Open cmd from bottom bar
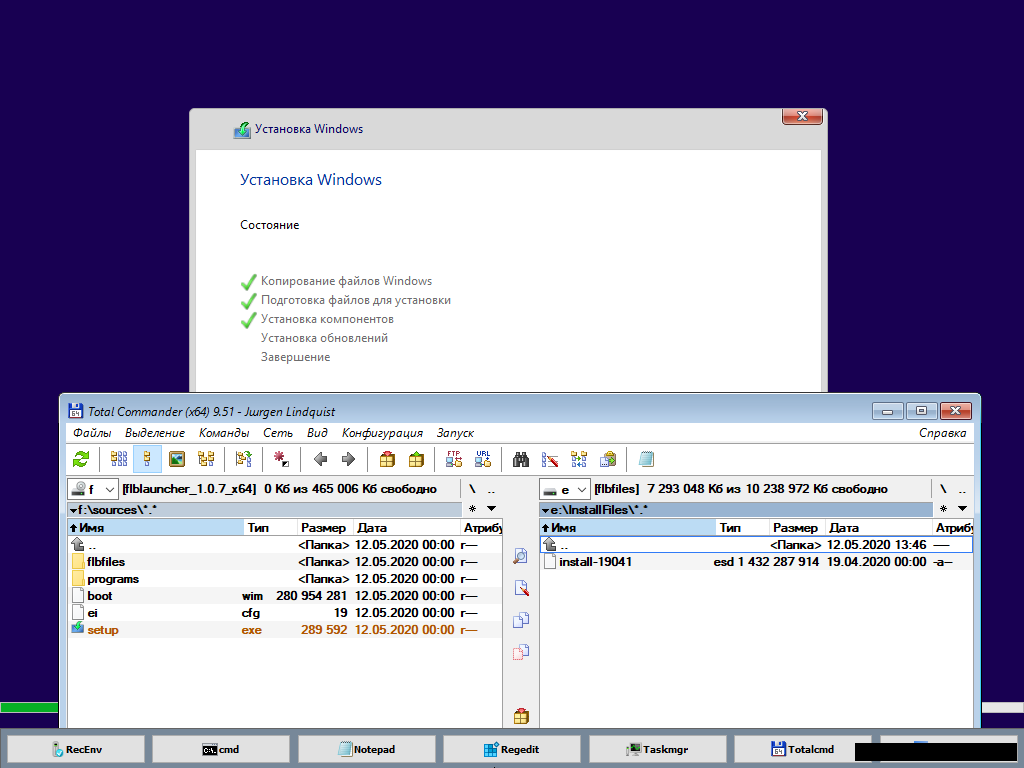This screenshot has width=1024, height=768. pyautogui.click(x=221, y=750)
